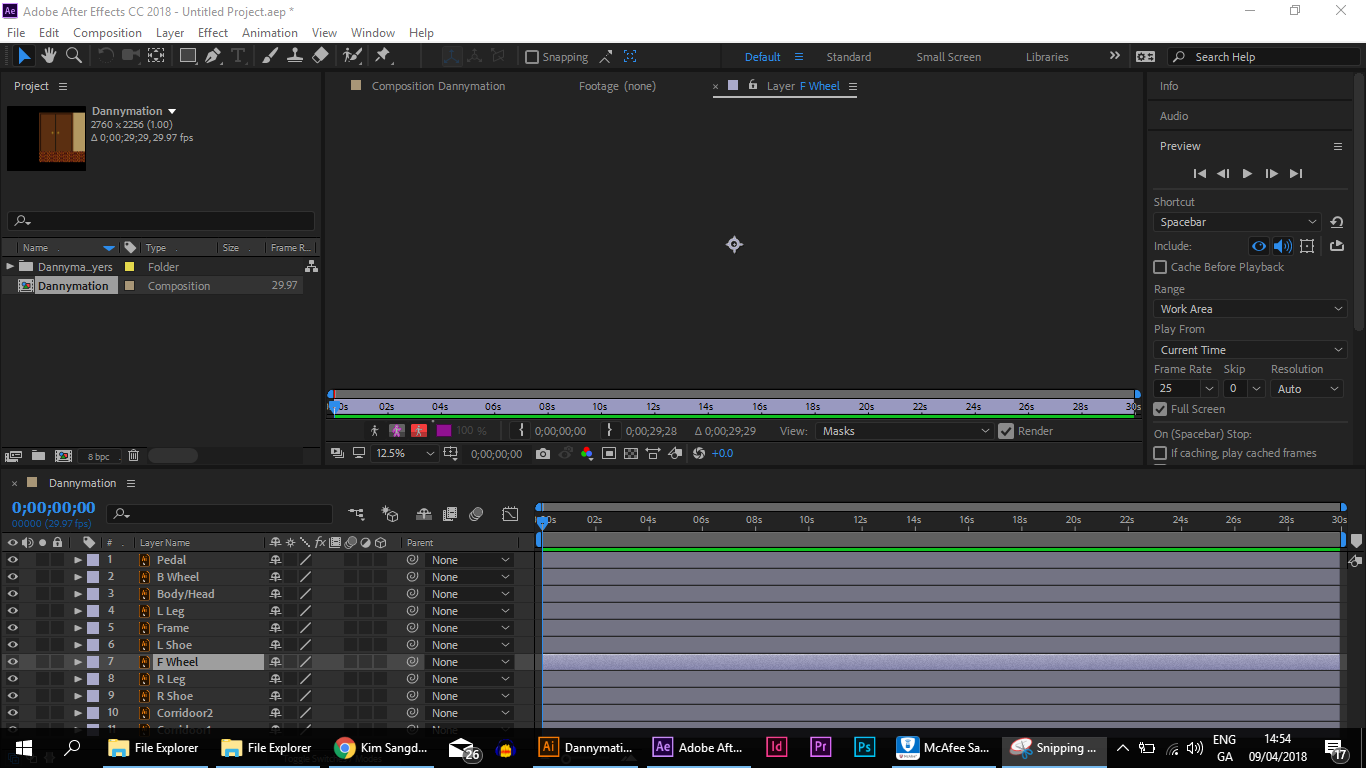Switch to Standard workspace
The width and height of the screenshot is (1366, 768).
(x=849, y=57)
